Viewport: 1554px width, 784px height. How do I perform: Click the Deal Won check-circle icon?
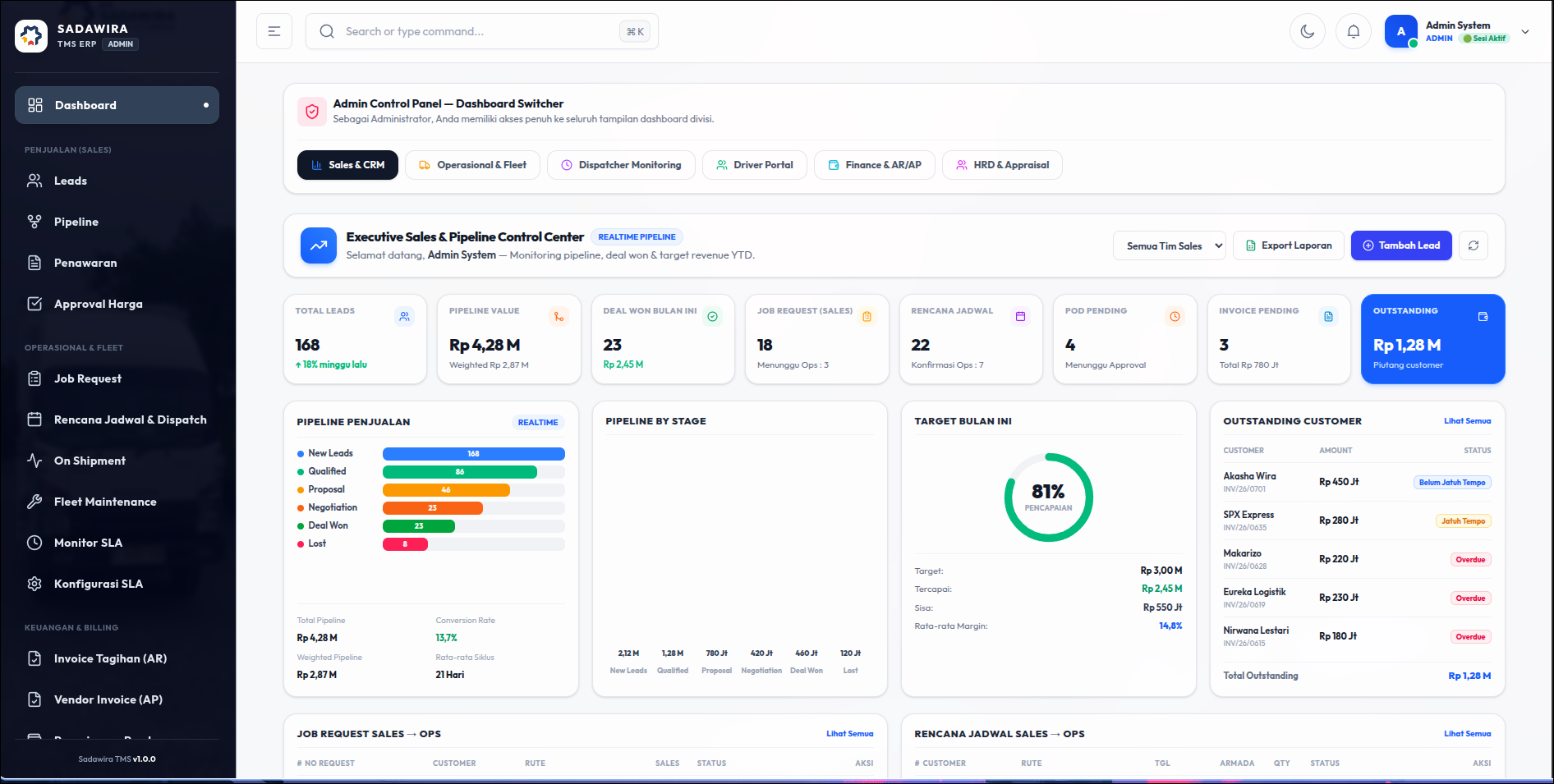point(712,316)
